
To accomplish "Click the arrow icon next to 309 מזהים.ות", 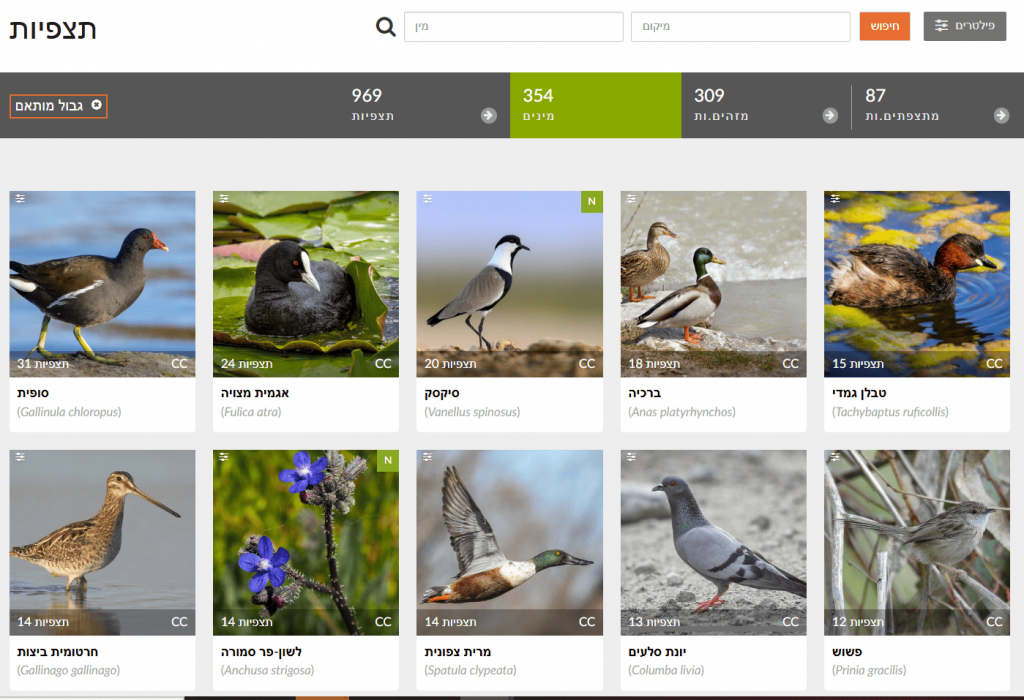I will click(830, 116).
